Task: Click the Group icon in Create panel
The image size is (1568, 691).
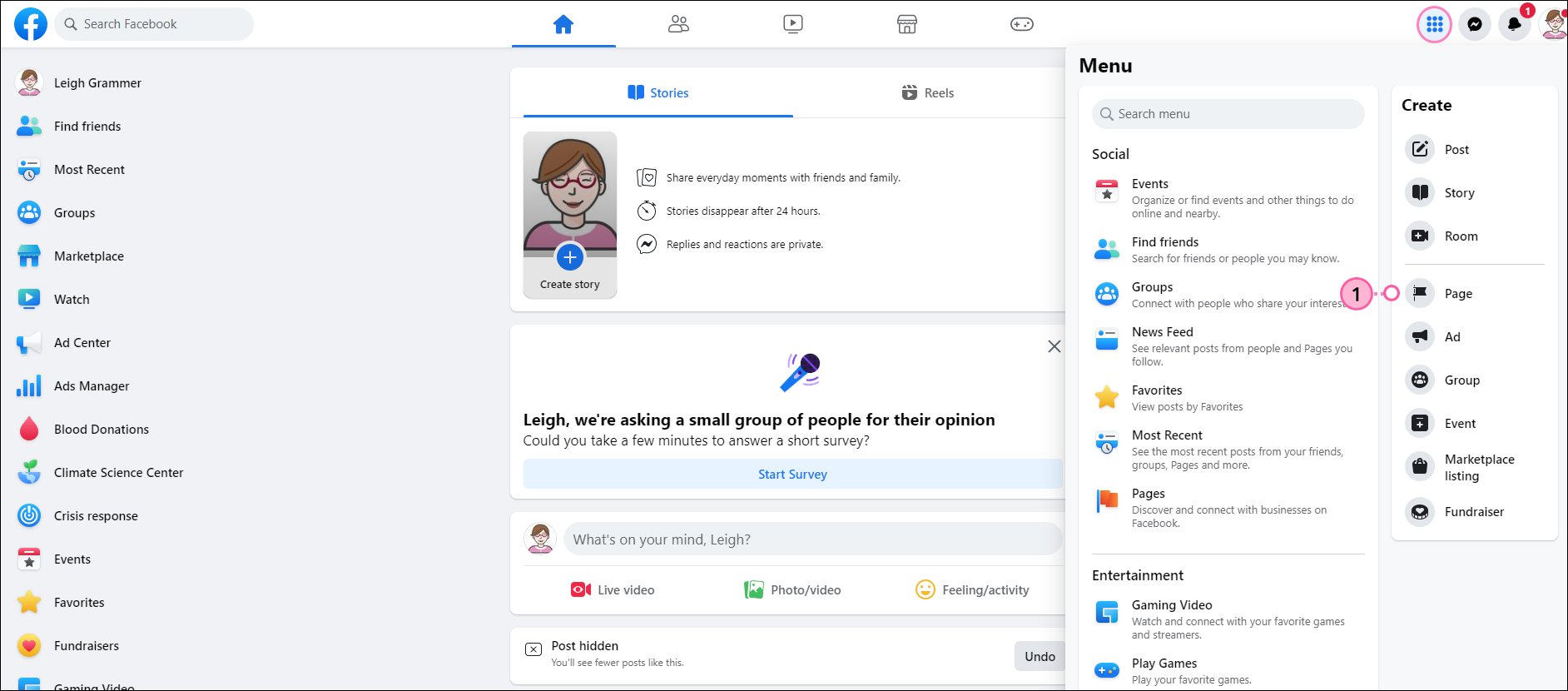Action: [x=1420, y=380]
